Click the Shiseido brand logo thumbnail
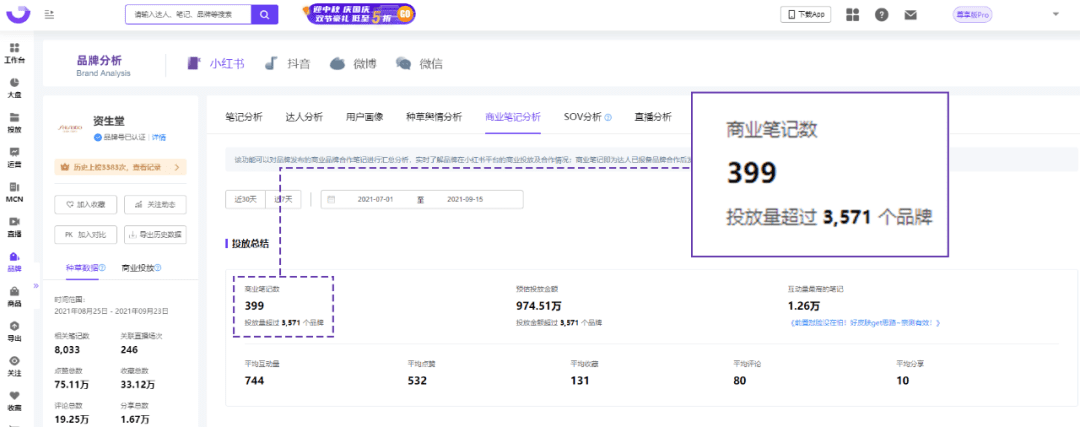The height and width of the screenshot is (427, 1080). pyautogui.click(x=70, y=127)
